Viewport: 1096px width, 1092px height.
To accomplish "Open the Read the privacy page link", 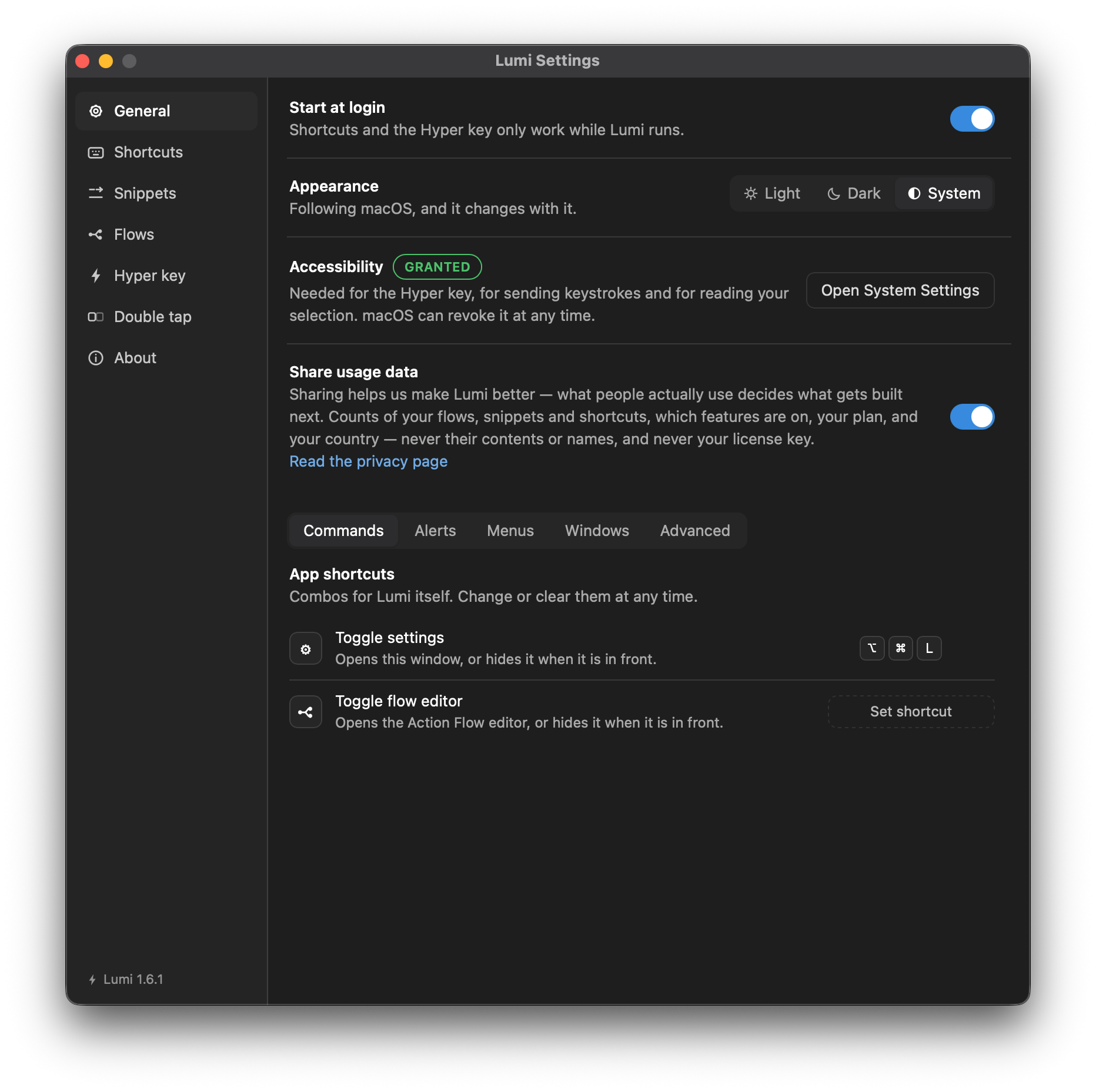I will 368,461.
